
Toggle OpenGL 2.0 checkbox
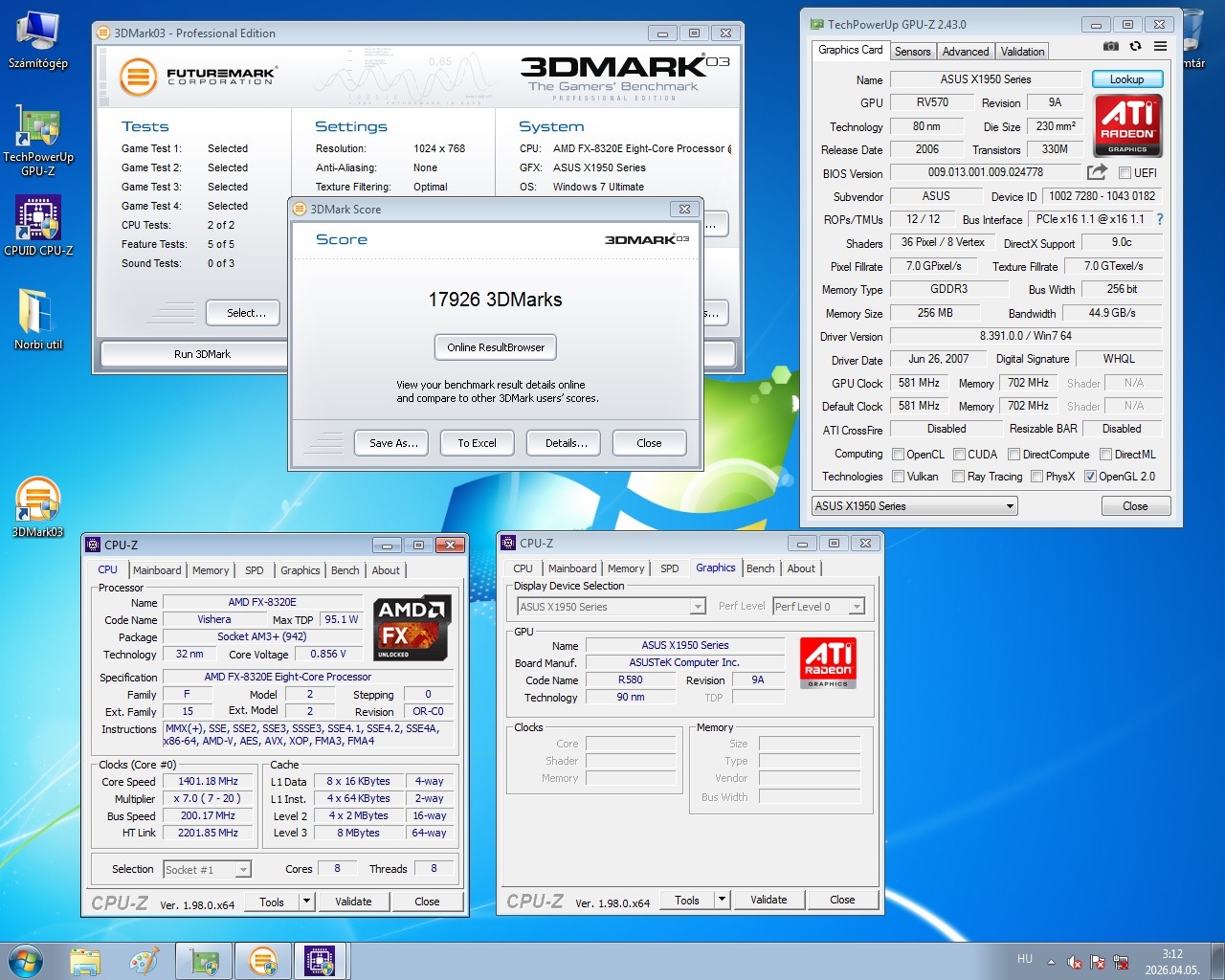click(x=1090, y=477)
